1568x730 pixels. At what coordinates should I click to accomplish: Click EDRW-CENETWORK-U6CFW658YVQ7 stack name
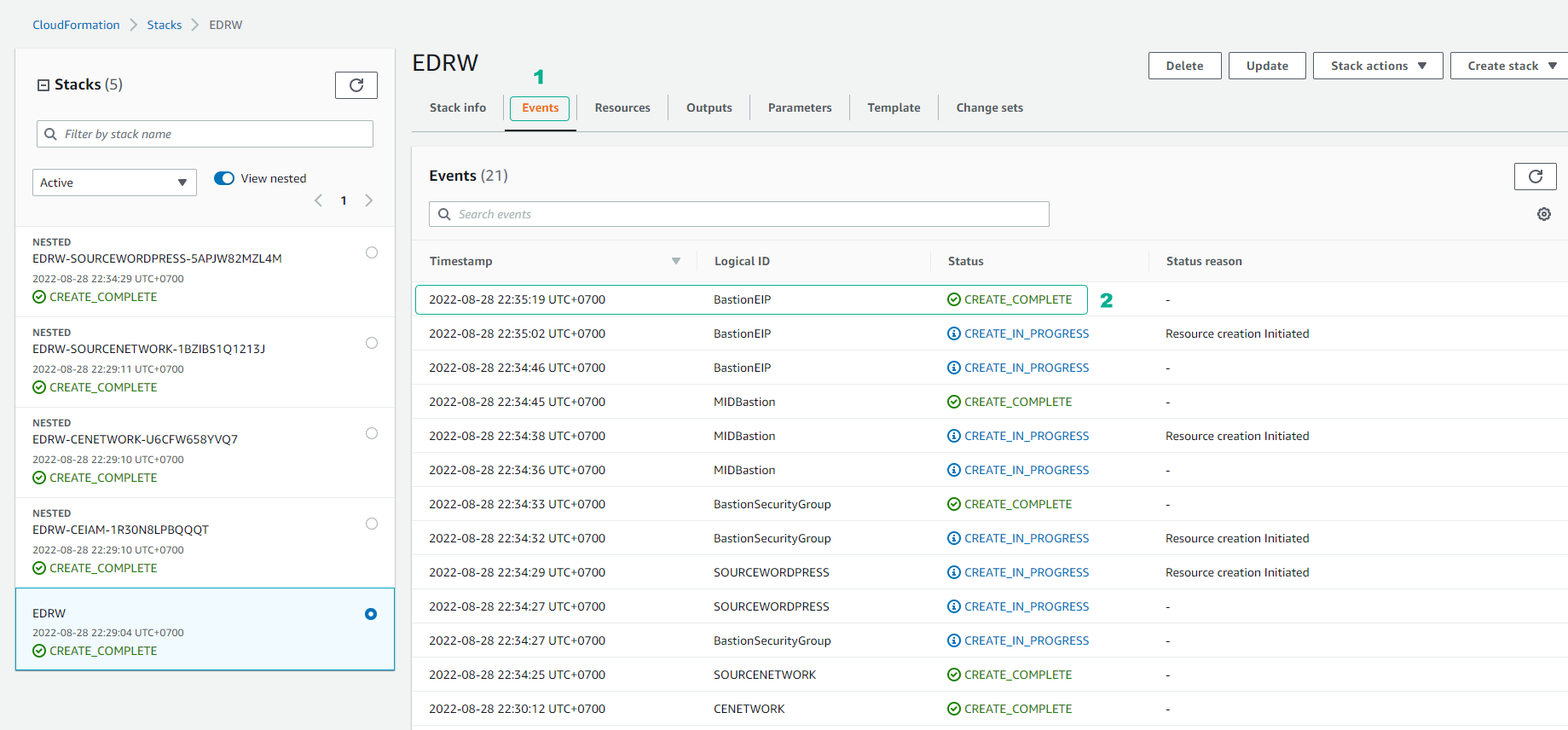coord(135,439)
